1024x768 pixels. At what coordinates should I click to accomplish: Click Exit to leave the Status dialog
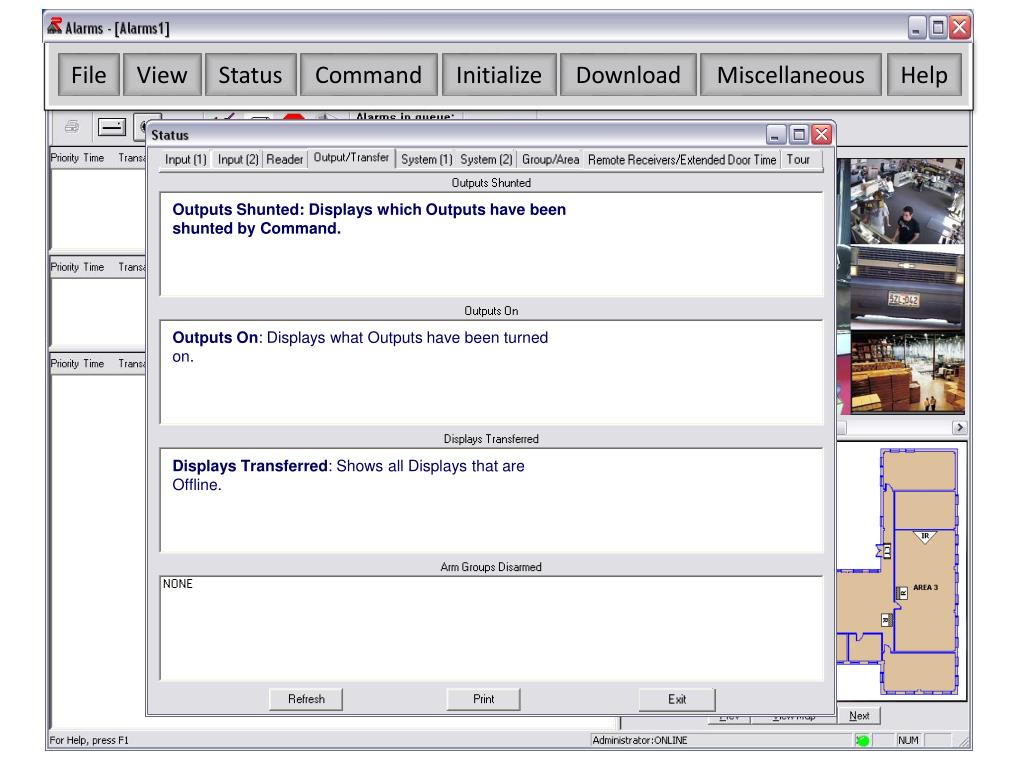point(677,699)
